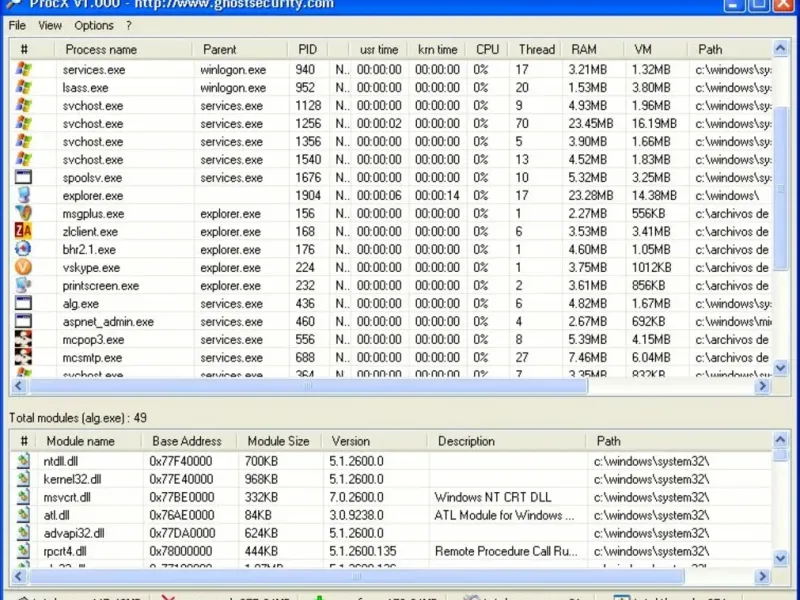
Task: Click module list scroll up arrow
Action: pyautogui.click(x=780, y=439)
